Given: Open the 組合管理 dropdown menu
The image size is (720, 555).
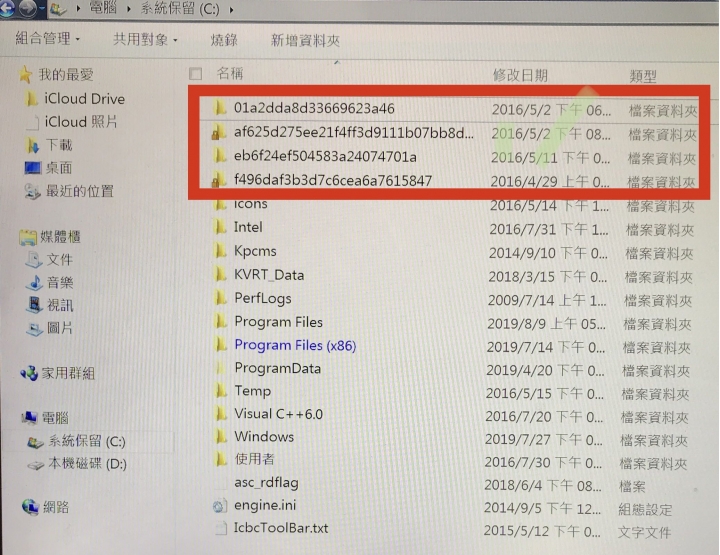Looking at the screenshot, I should [47, 39].
